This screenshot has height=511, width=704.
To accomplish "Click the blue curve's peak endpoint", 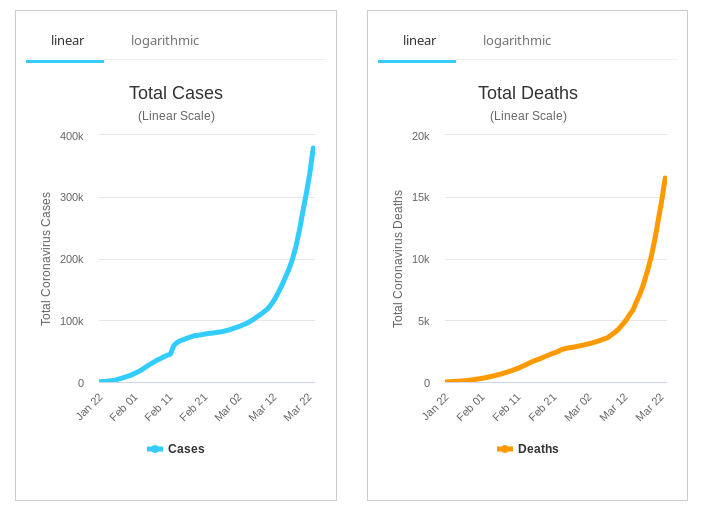I will pos(313,149).
